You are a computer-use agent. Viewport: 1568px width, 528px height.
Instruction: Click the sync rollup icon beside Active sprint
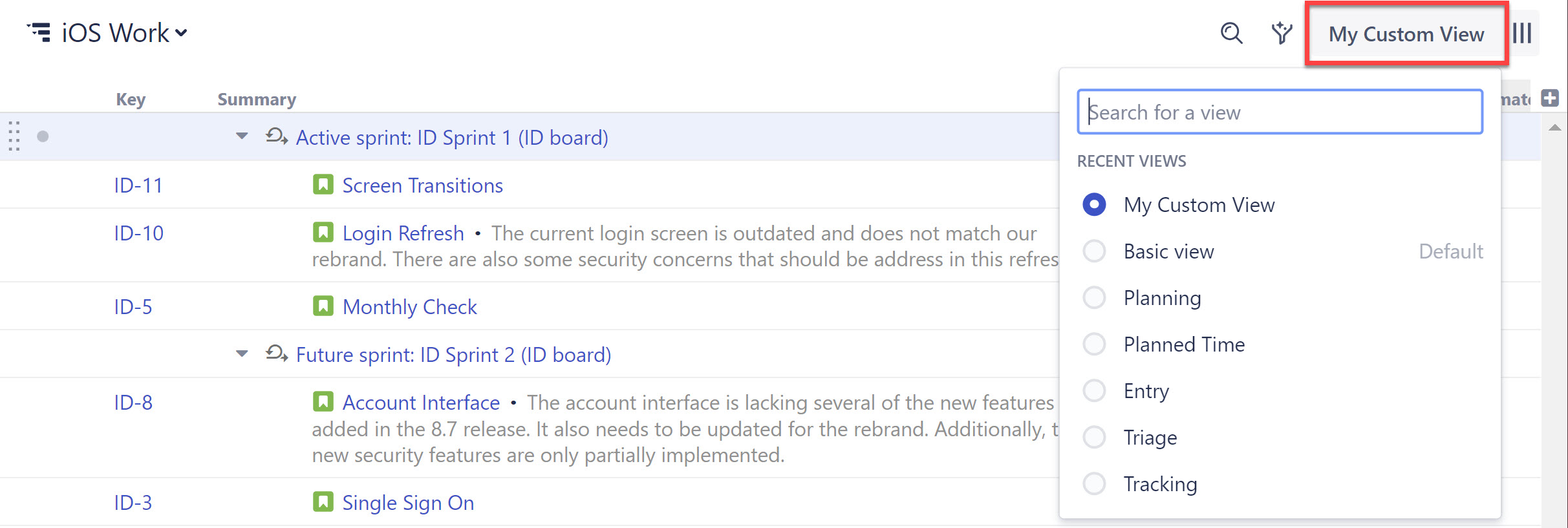pos(275,137)
